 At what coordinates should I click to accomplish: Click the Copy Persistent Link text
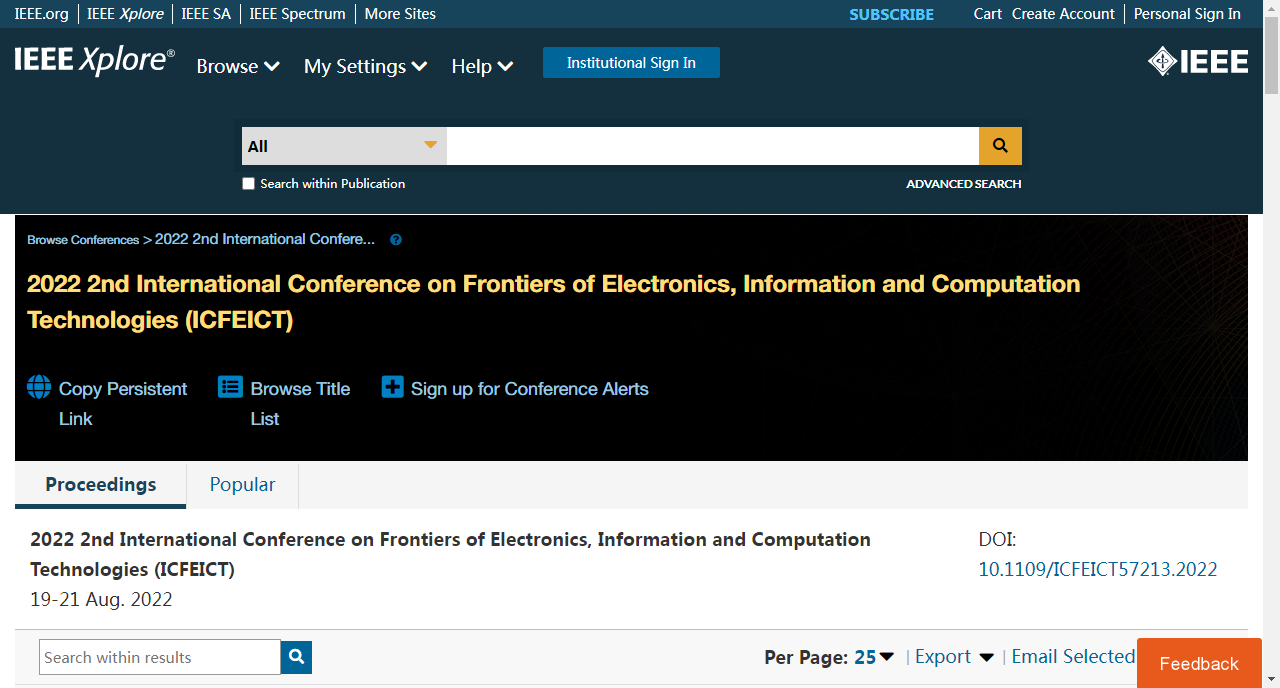pos(123,404)
